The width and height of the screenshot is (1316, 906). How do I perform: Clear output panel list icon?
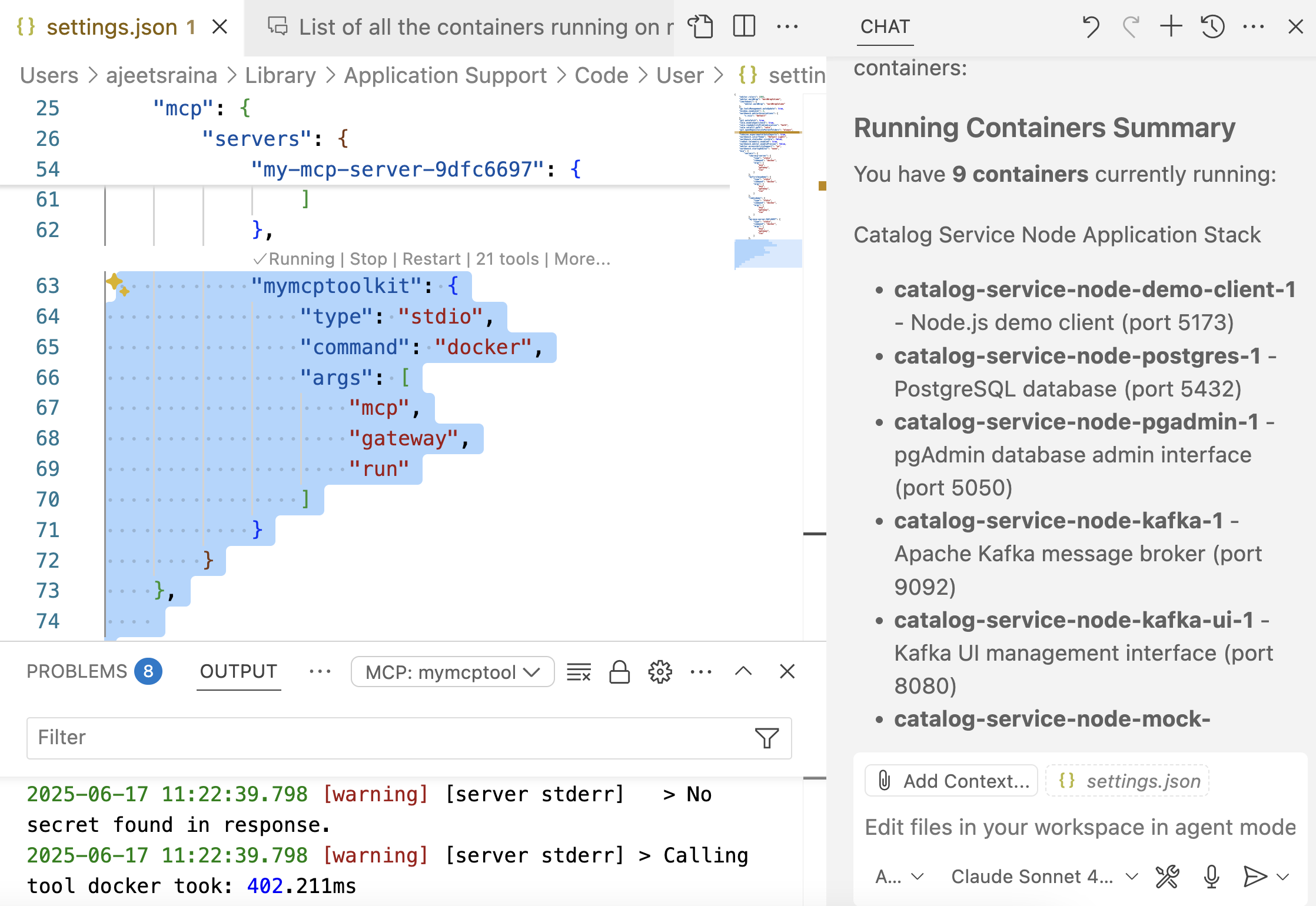[x=579, y=672]
